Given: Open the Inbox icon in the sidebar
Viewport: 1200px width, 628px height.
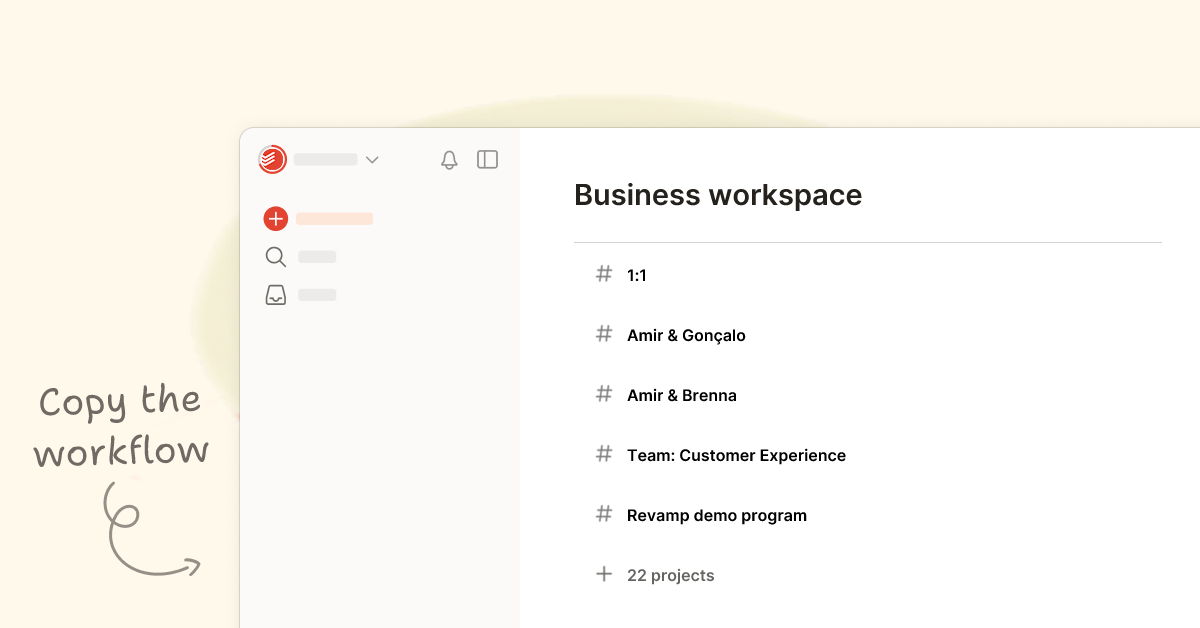Looking at the screenshot, I should click(275, 294).
